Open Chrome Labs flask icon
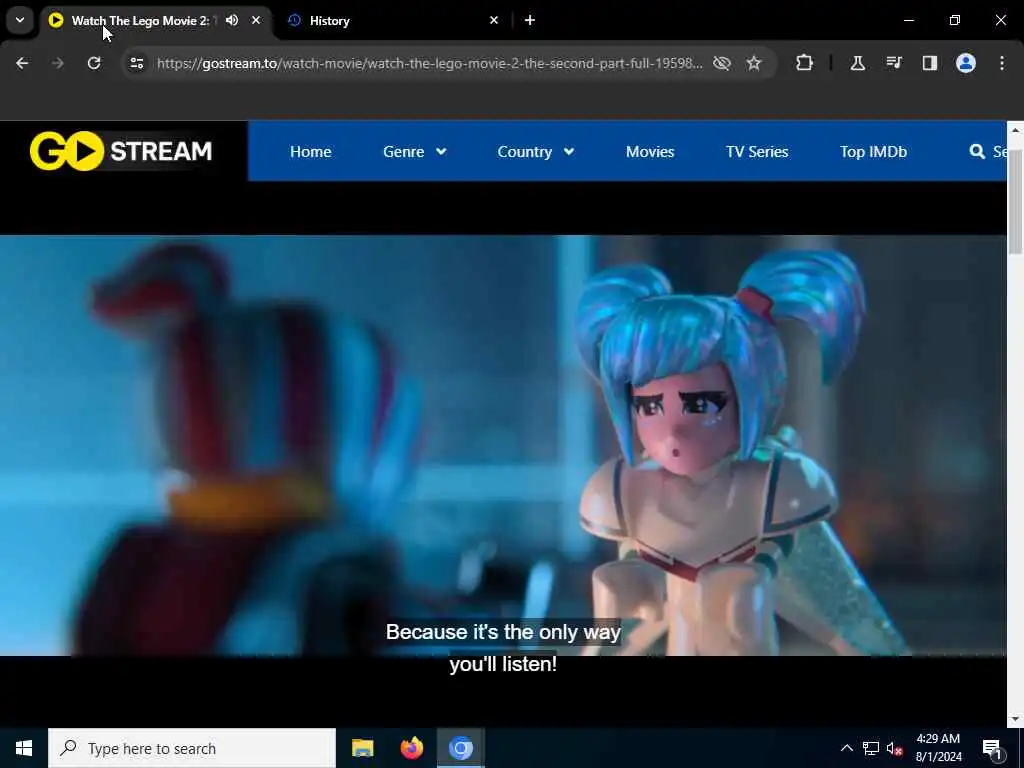The image size is (1024, 768). coord(857,63)
